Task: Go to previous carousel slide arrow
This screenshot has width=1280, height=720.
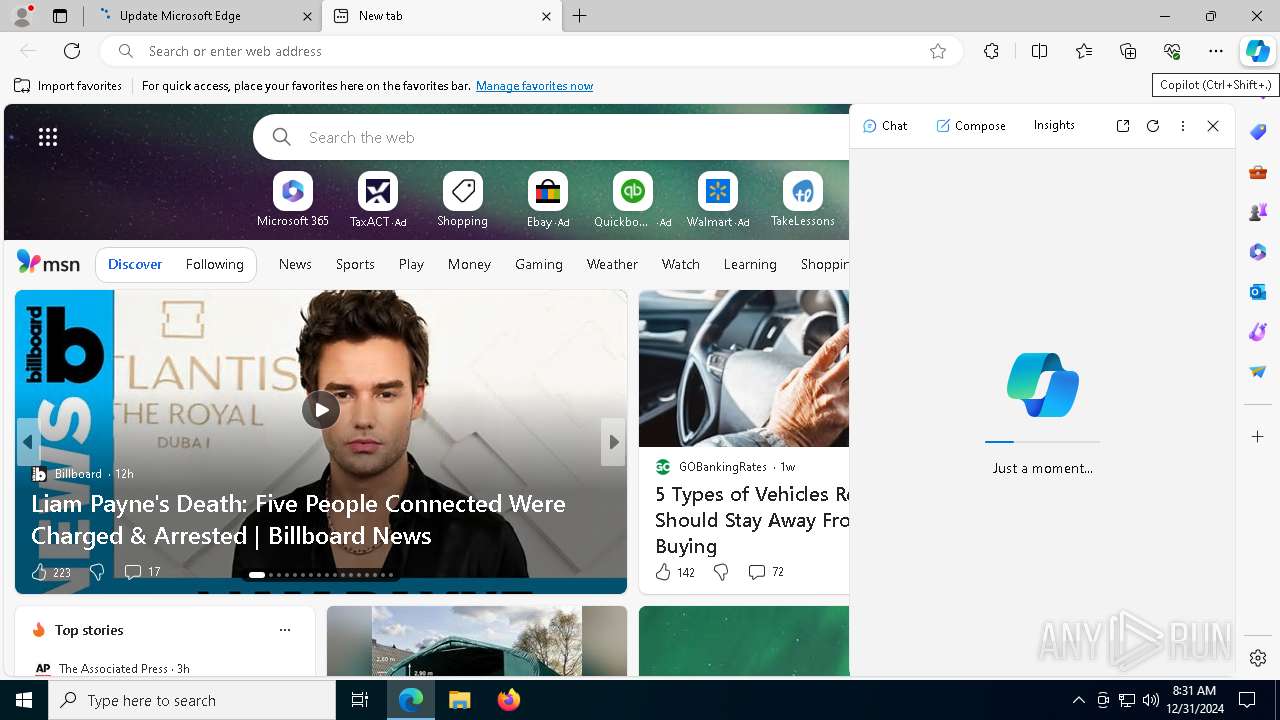Action: [28, 442]
